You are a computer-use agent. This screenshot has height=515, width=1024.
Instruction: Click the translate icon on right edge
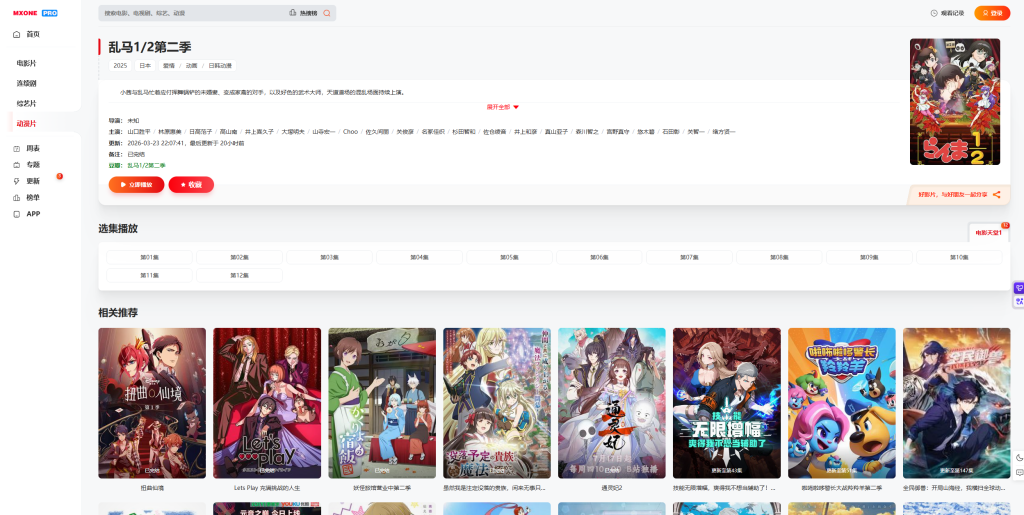click(1019, 301)
